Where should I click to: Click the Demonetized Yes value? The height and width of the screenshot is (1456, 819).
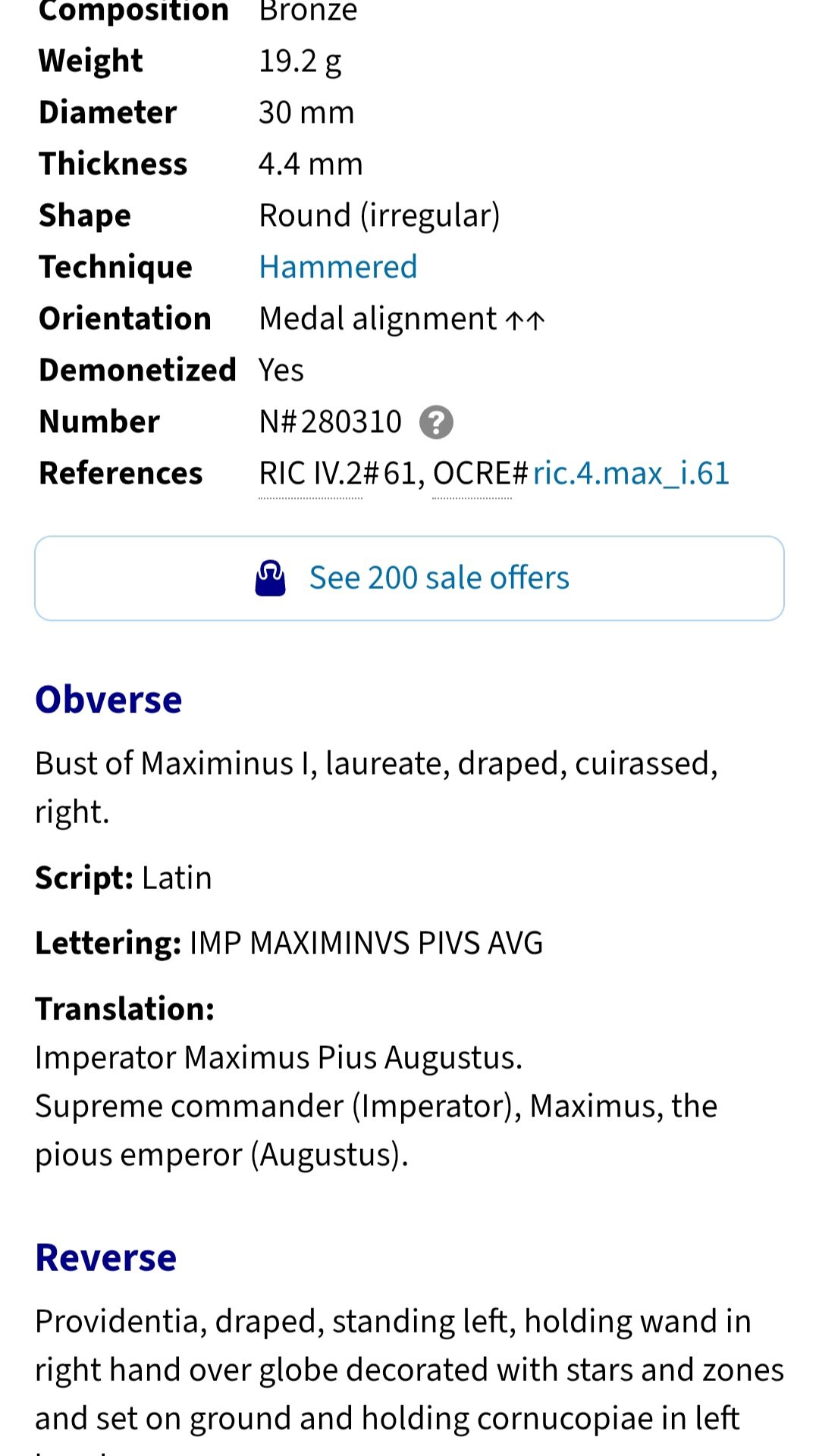[x=281, y=370]
